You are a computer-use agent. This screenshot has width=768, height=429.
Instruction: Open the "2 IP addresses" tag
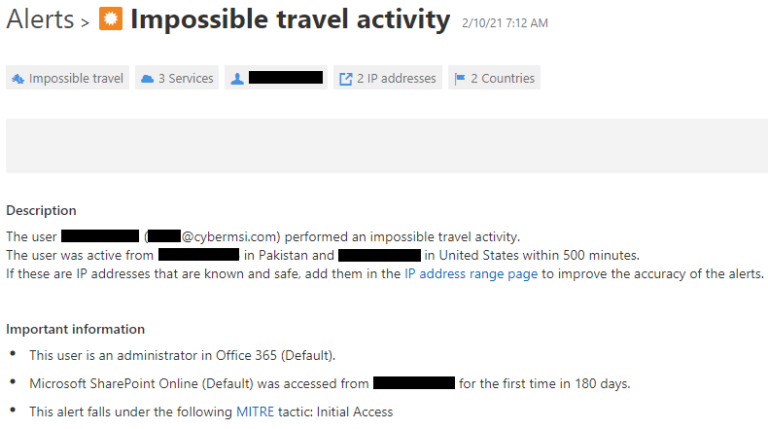[x=396, y=79]
